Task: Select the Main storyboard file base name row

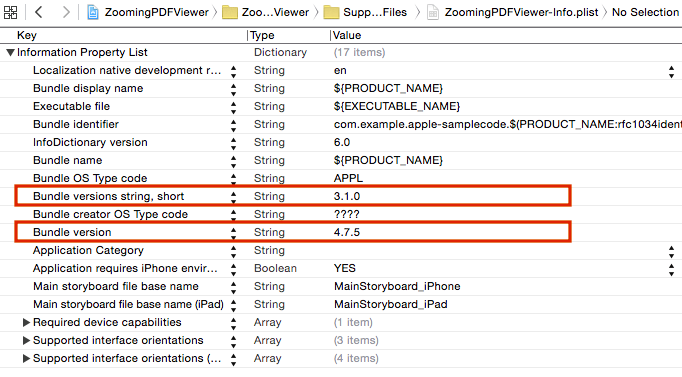Action: 341,287
